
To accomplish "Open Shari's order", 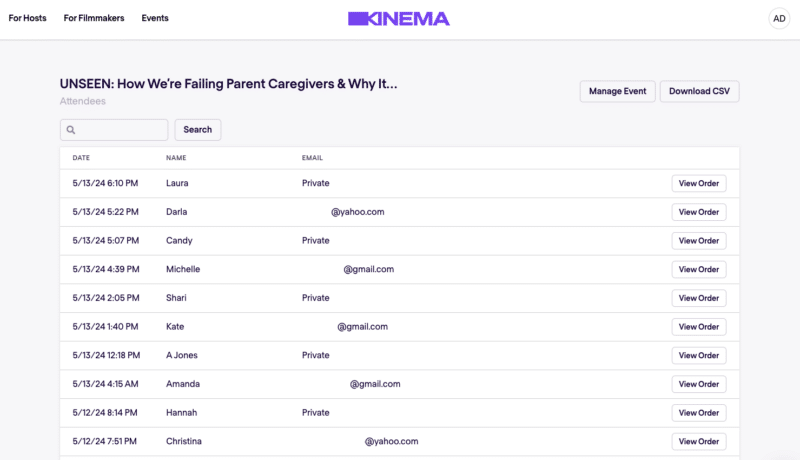I will pos(699,298).
